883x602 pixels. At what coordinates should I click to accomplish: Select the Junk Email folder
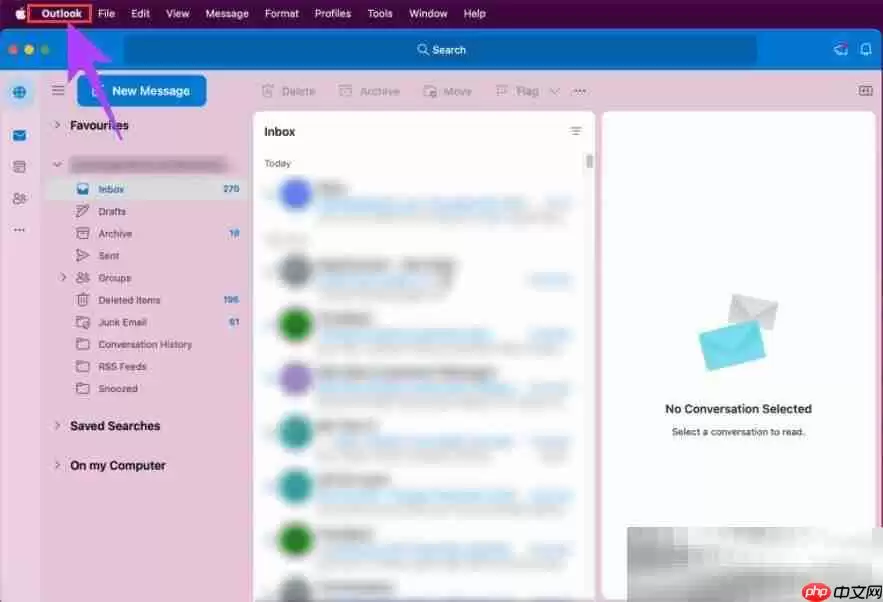click(x=122, y=322)
